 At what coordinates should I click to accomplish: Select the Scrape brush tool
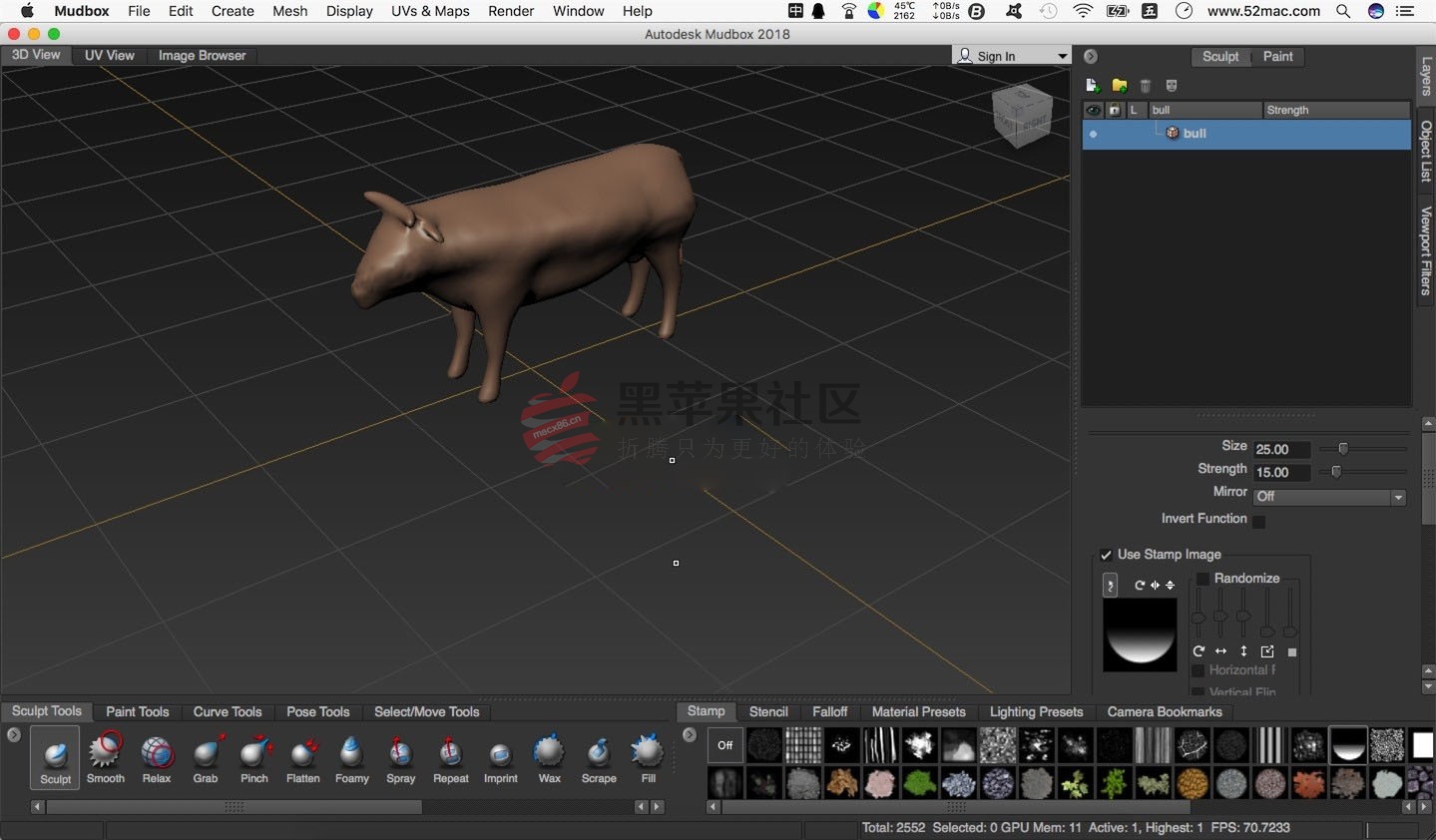599,758
